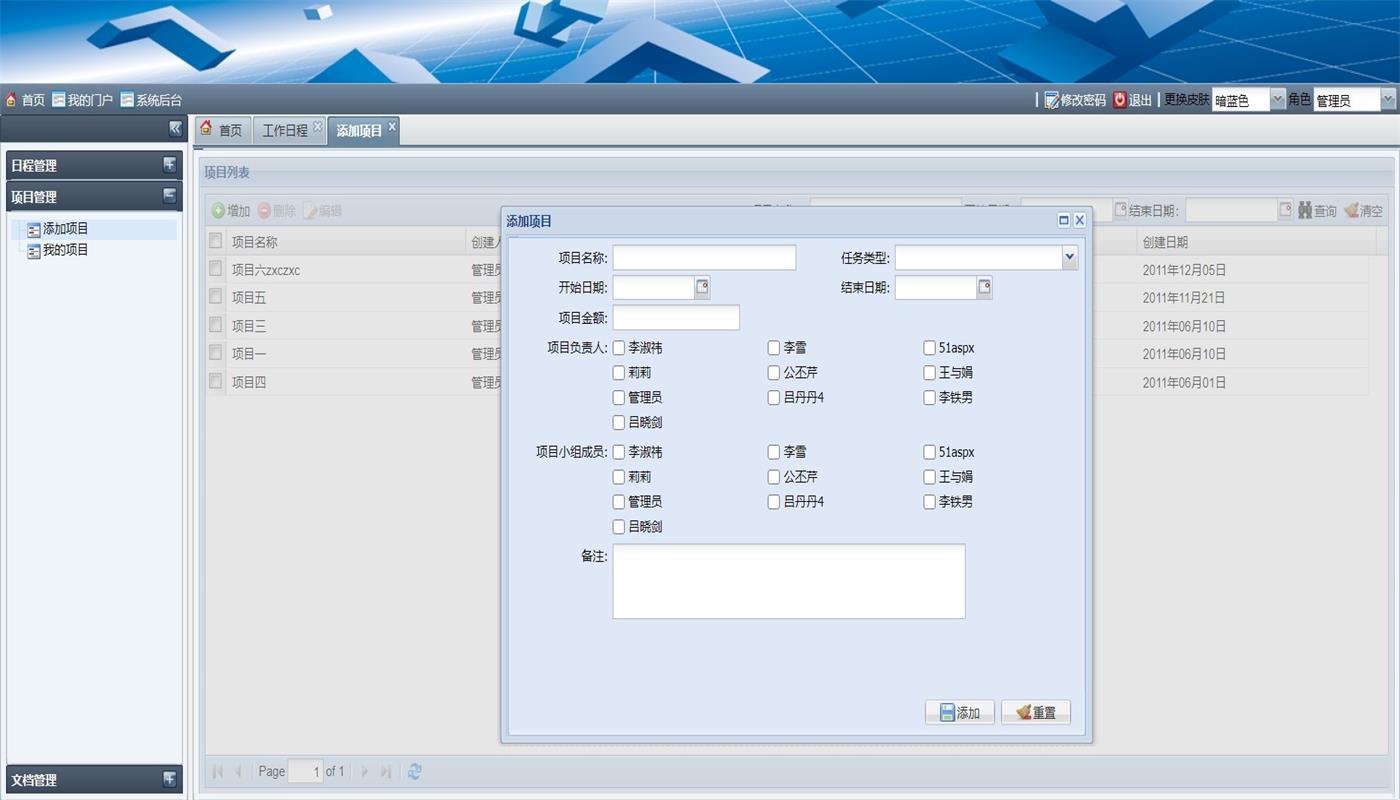Click the 项目金额 input field

676,318
